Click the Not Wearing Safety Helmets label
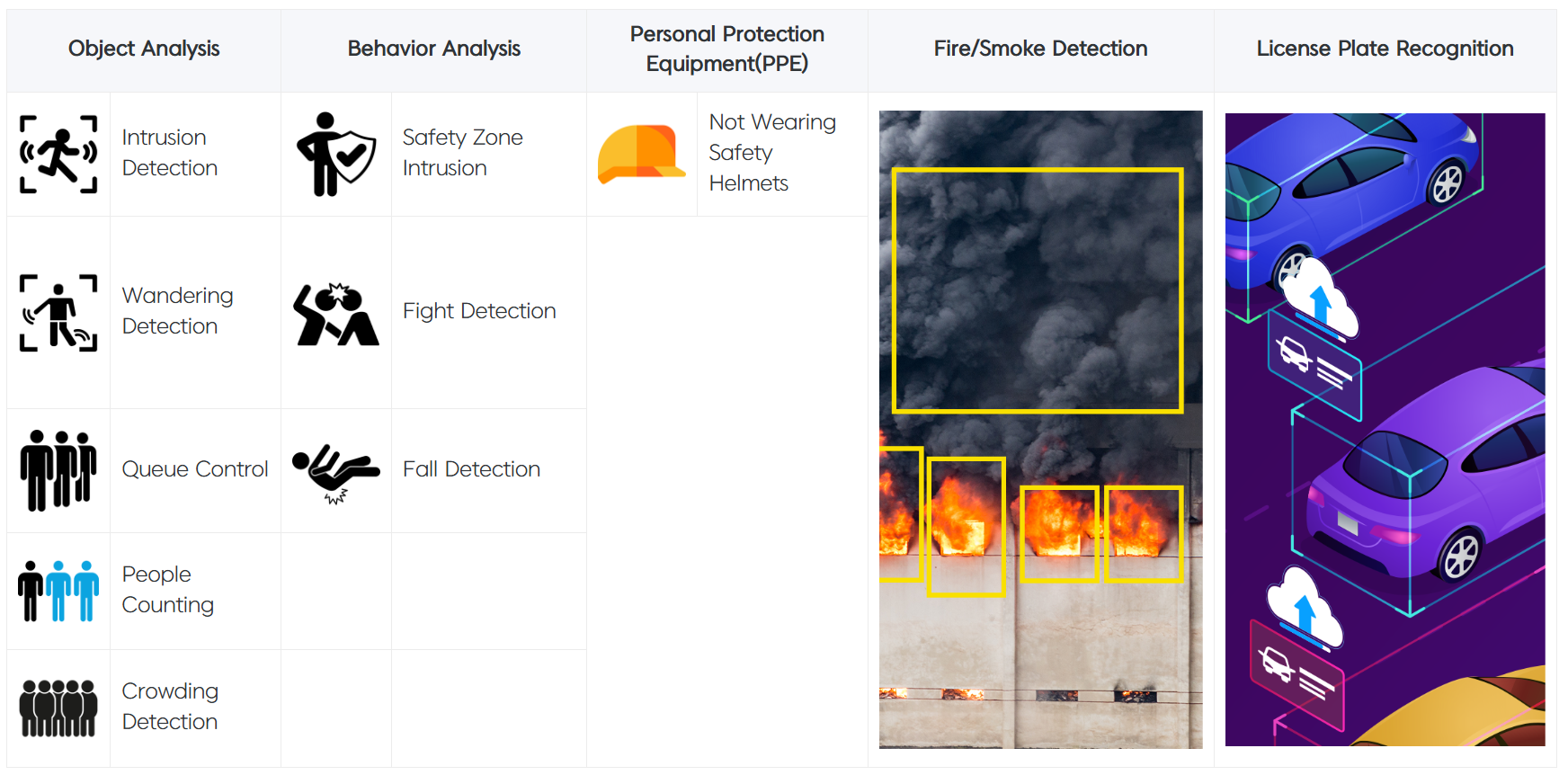 click(772, 153)
